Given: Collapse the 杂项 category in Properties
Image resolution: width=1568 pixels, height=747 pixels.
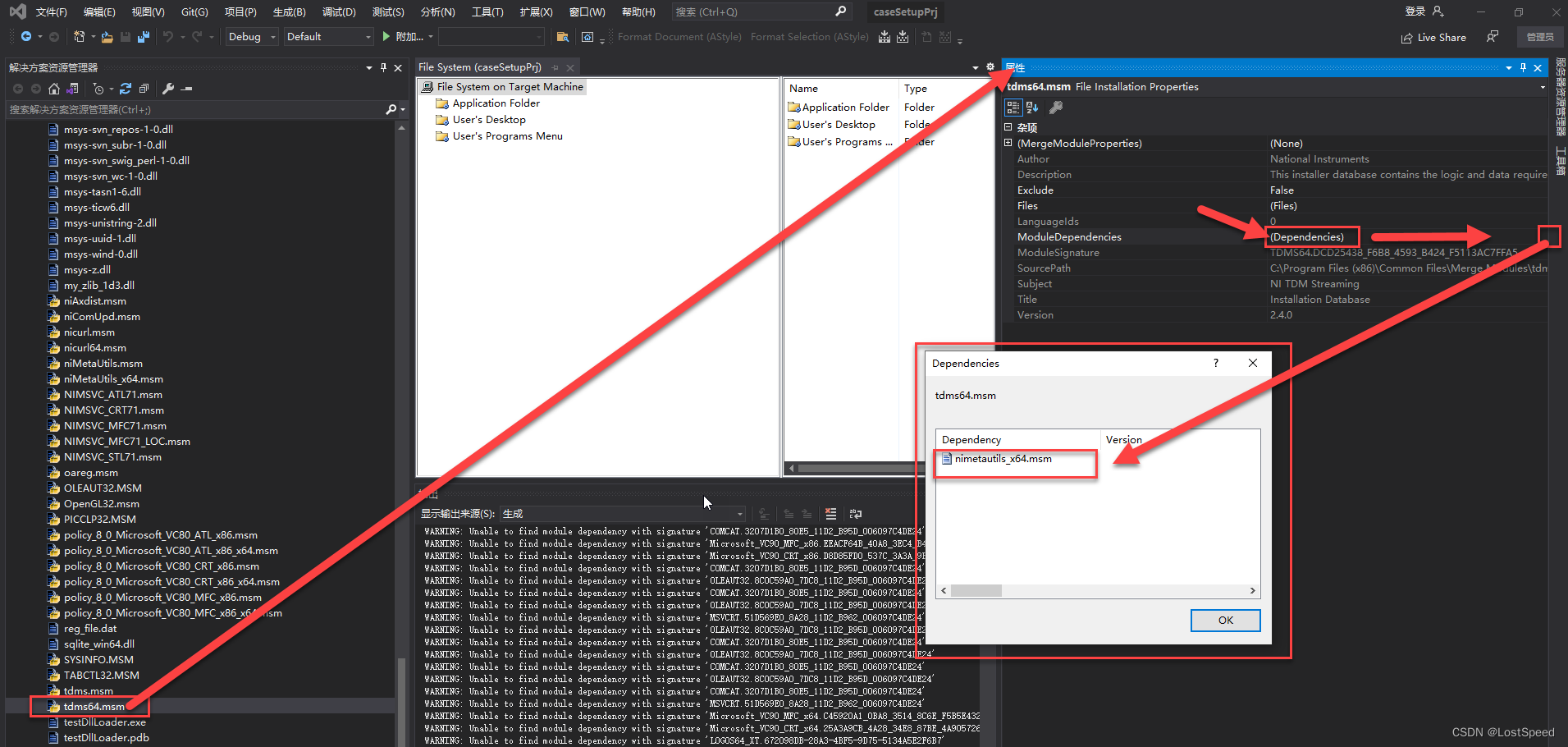Looking at the screenshot, I should (x=1008, y=127).
